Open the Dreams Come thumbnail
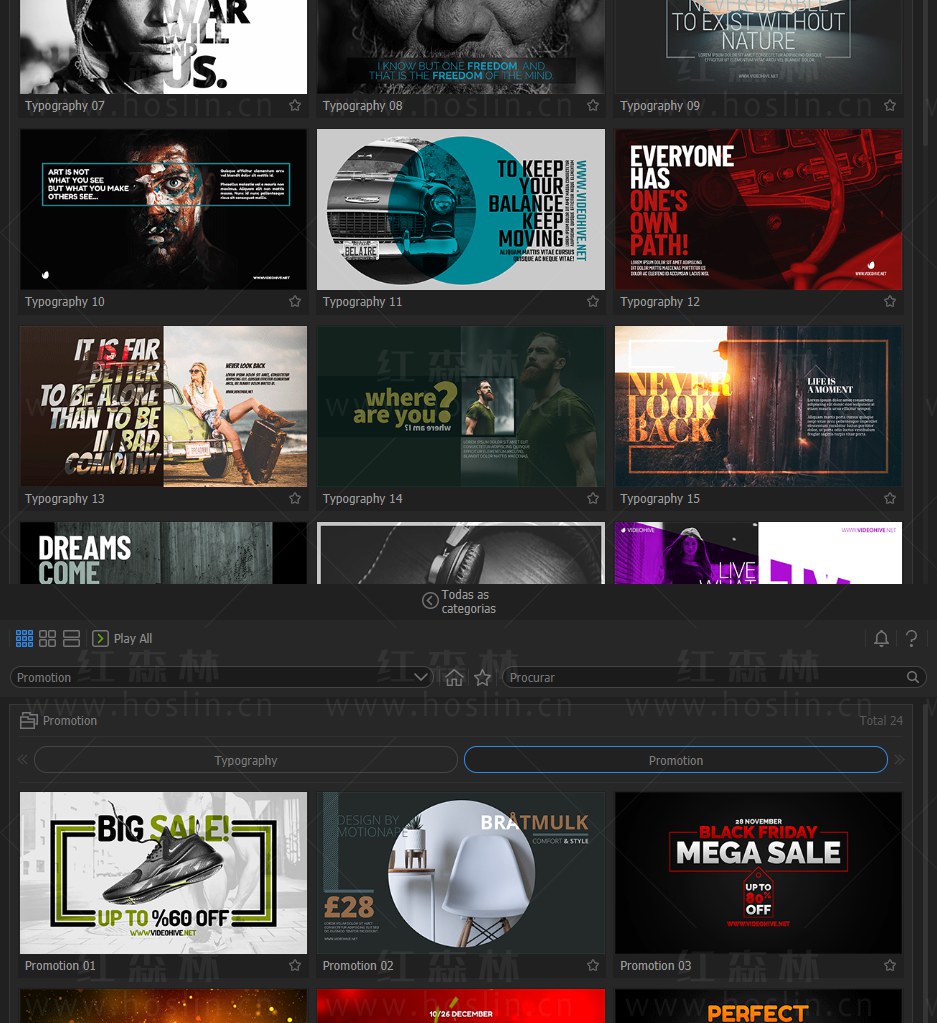 click(163, 553)
